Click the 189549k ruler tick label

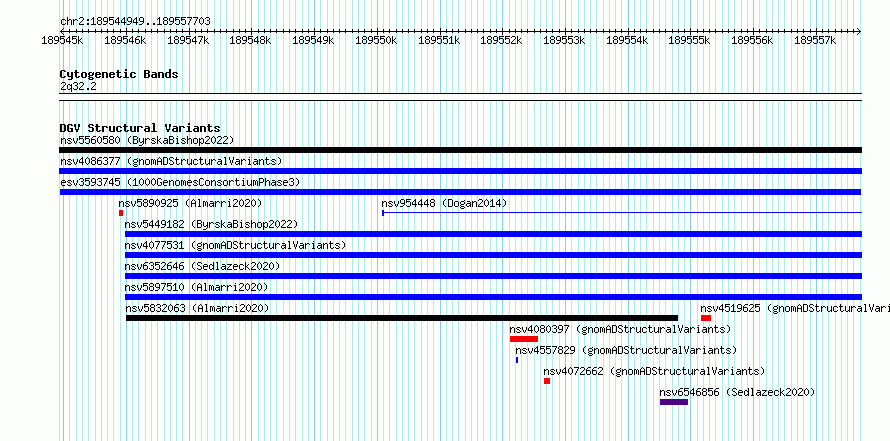click(x=313, y=40)
